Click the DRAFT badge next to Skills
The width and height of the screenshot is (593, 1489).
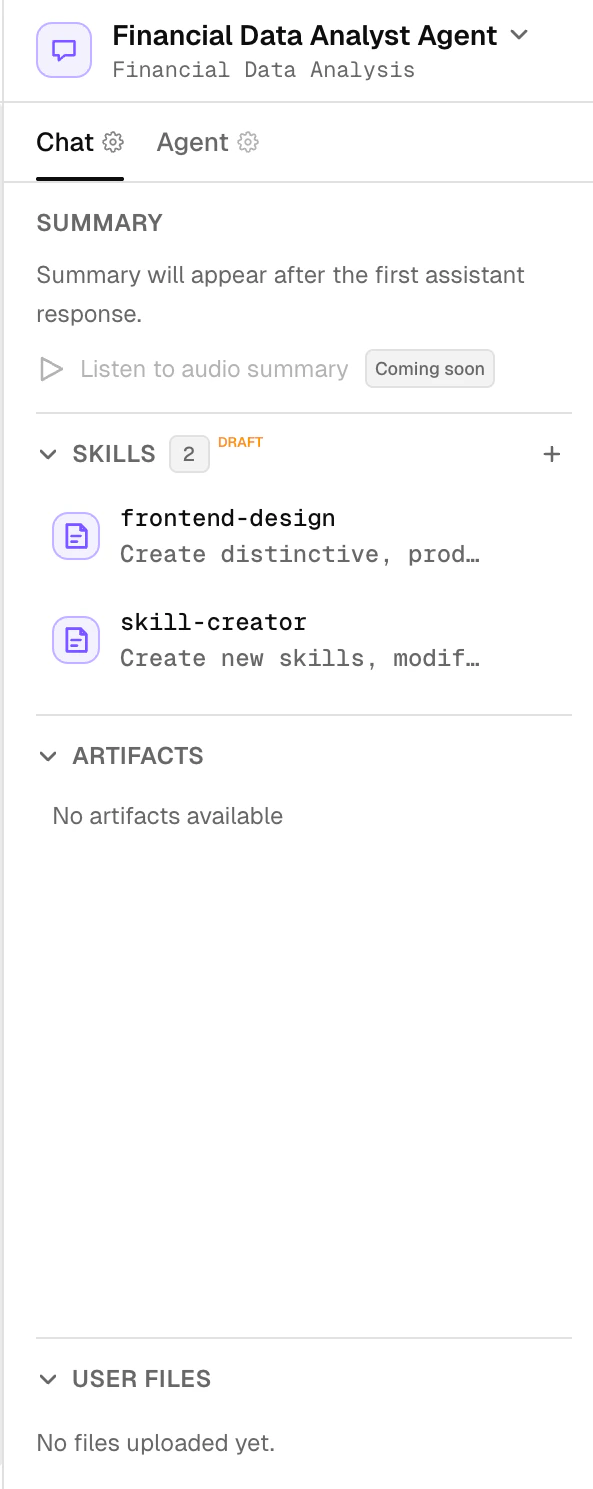click(x=240, y=442)
